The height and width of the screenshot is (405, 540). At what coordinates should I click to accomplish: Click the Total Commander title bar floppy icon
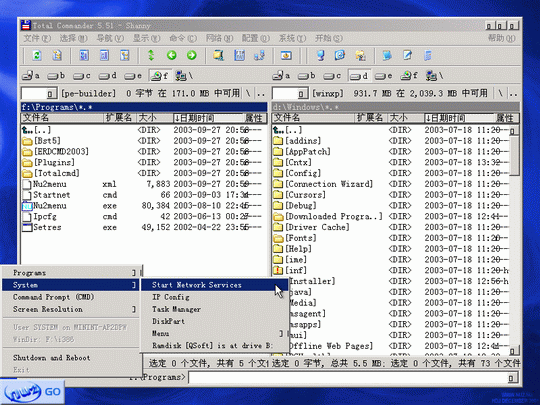[x=26, y=25]
